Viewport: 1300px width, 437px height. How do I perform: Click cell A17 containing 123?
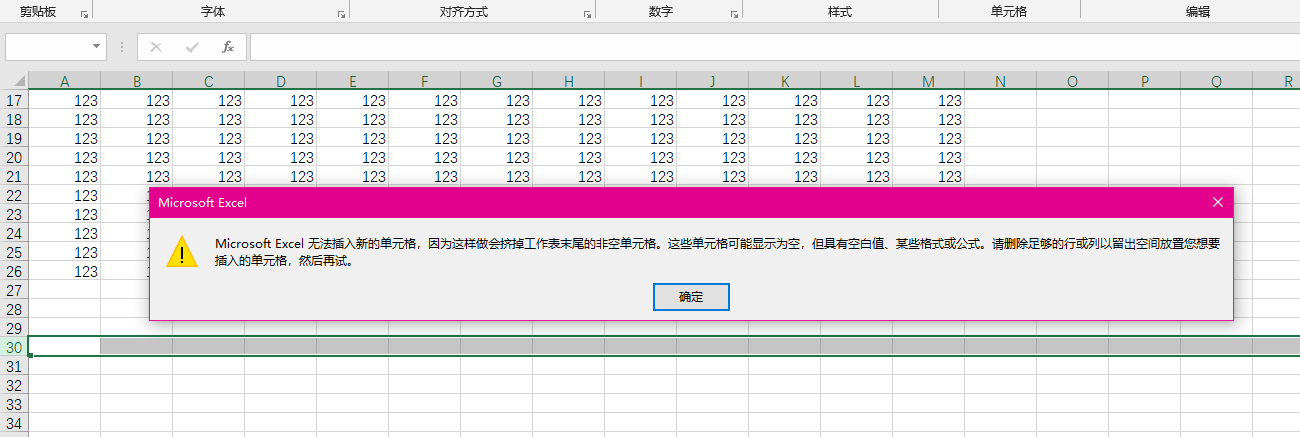pyautogui.click(x=64, y=100)
